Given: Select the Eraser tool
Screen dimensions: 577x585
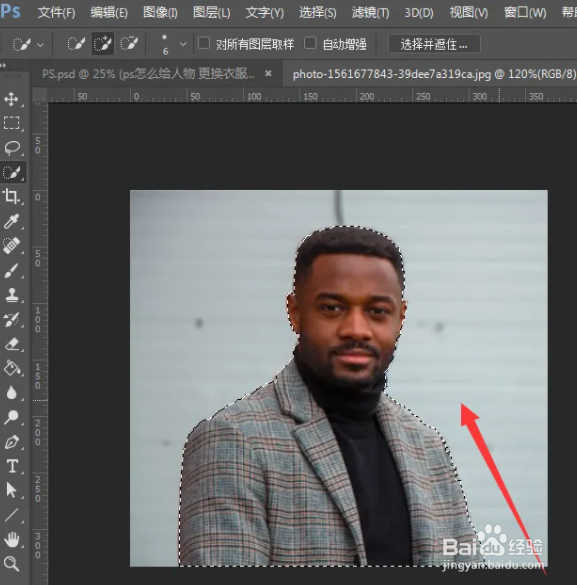Looking at the screenshot, I should pos(11,344).
